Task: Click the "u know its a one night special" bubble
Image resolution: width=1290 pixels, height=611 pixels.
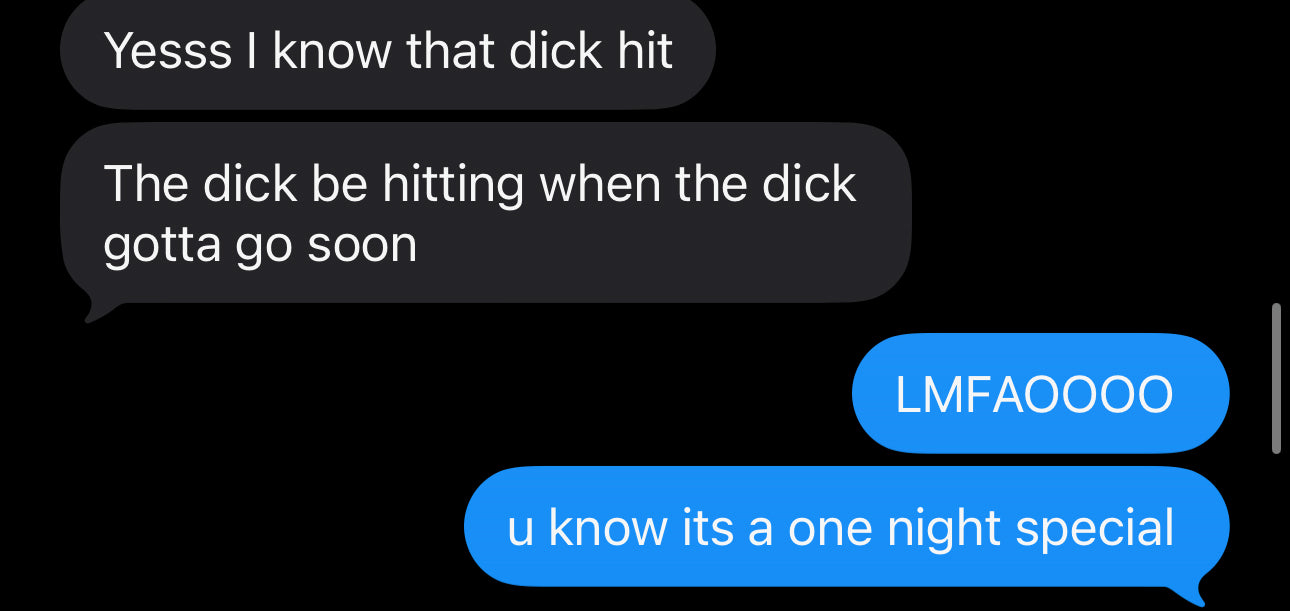Action: (x=846, y=527)
